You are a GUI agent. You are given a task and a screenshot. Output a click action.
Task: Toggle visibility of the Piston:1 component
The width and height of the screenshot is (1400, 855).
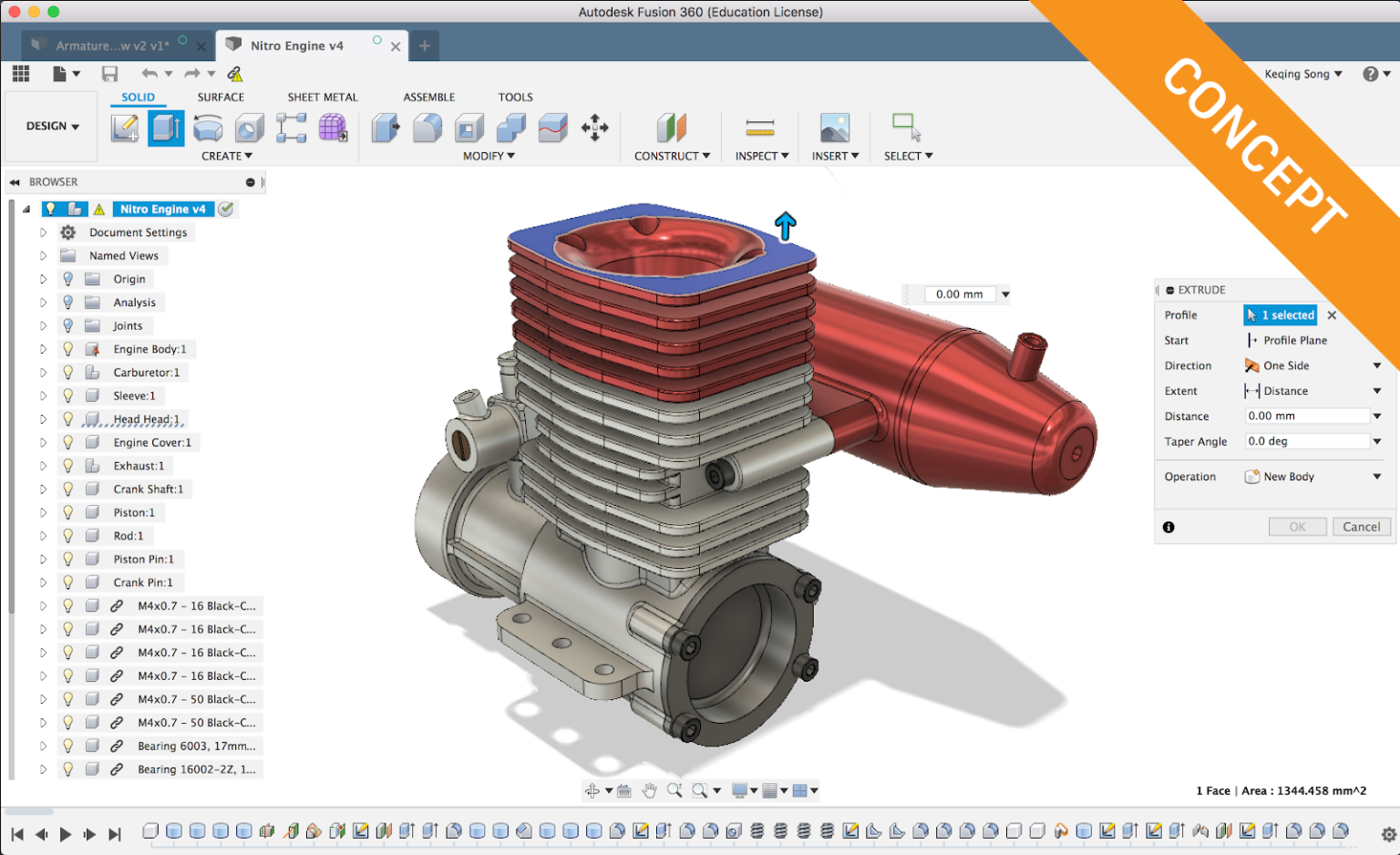[x=67, y=512]
